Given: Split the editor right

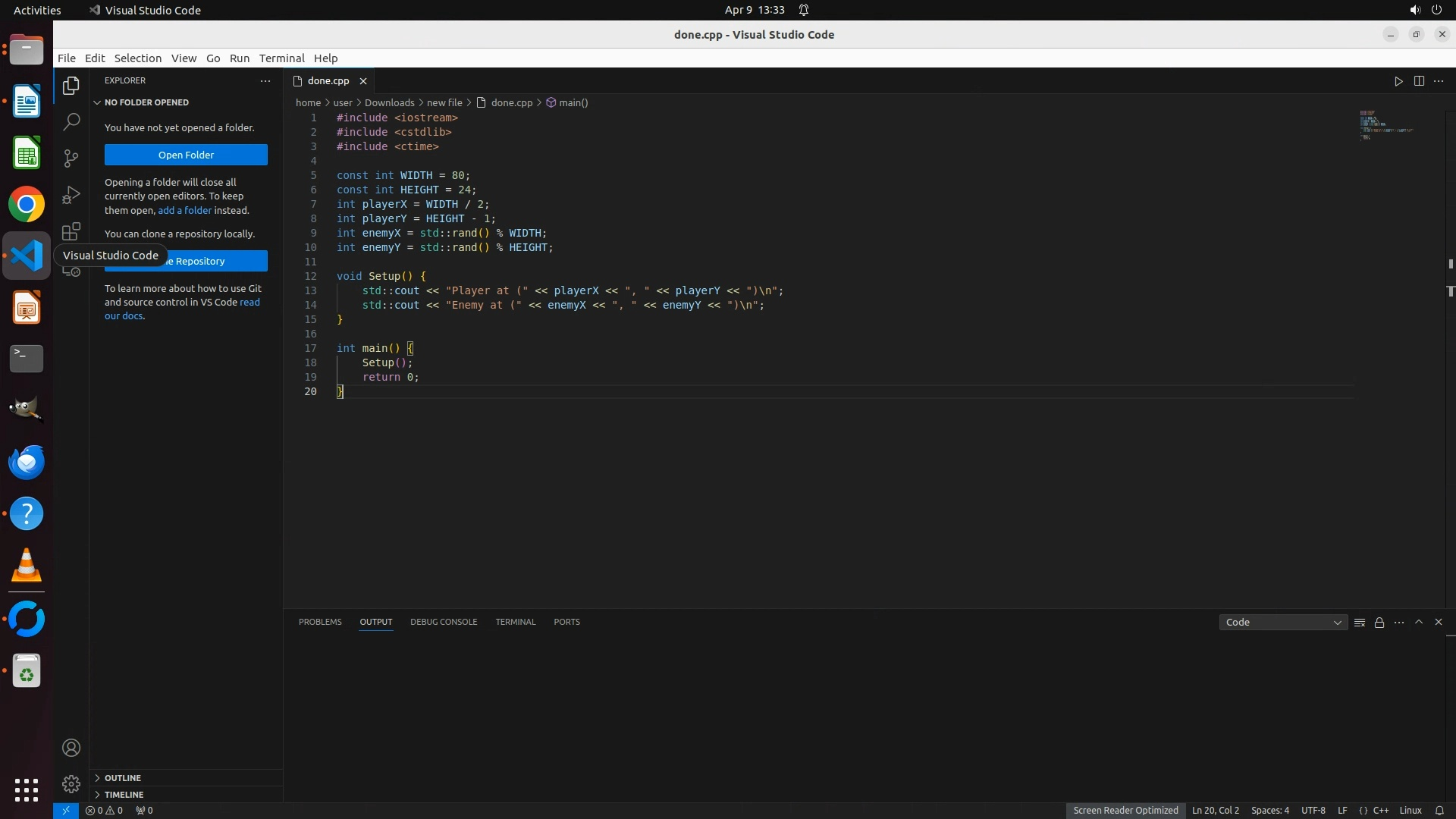Looking at the screenshot, I should click(x=1419, y=81).
